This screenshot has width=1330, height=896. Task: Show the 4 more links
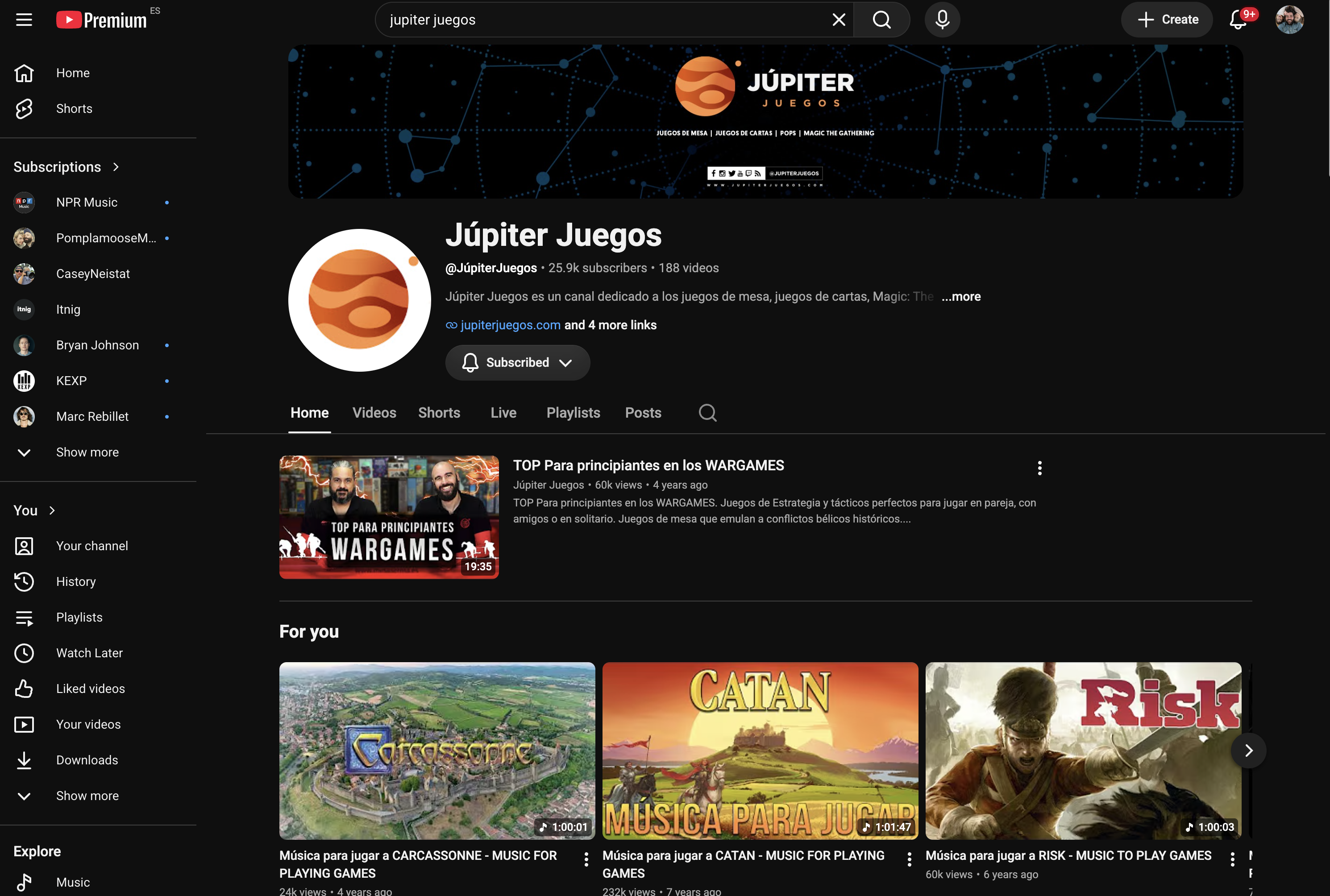[x=611, y=325]
